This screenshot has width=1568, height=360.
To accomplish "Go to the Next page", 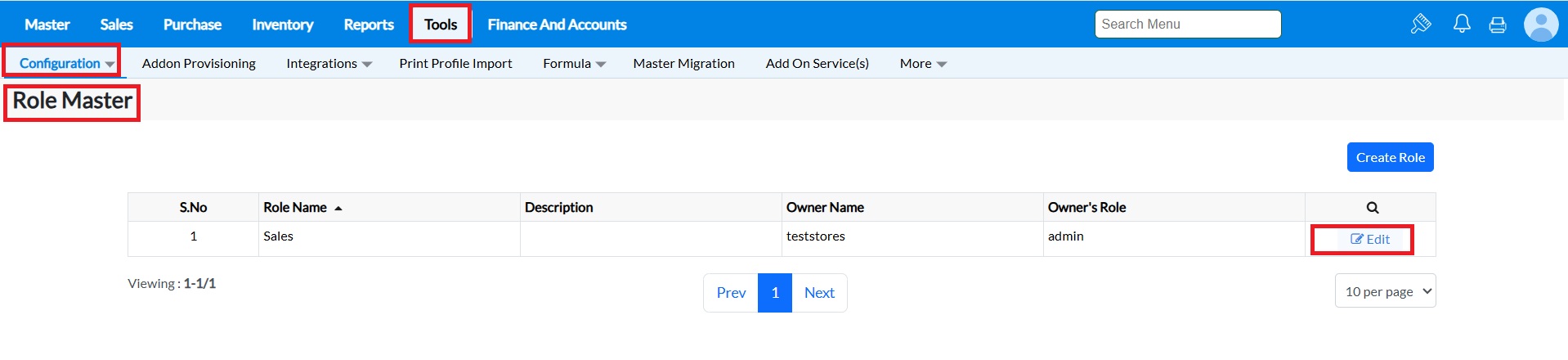I will tap(819, 293).
